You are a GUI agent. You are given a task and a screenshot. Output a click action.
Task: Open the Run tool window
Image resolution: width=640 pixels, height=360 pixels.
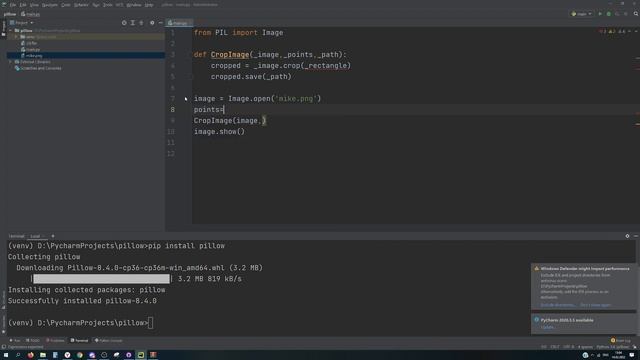click(15, 340)
